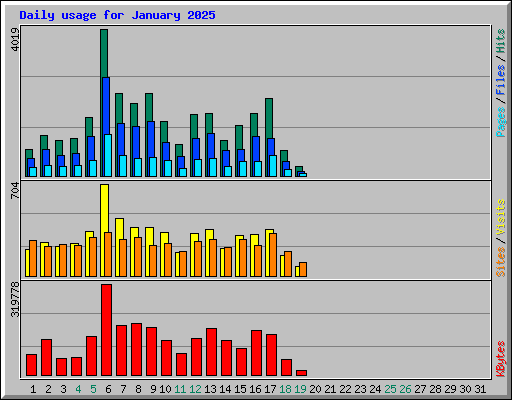Click the red KBytes bar for day 13
The image size is (512, 400).
[x=211, y=352]
